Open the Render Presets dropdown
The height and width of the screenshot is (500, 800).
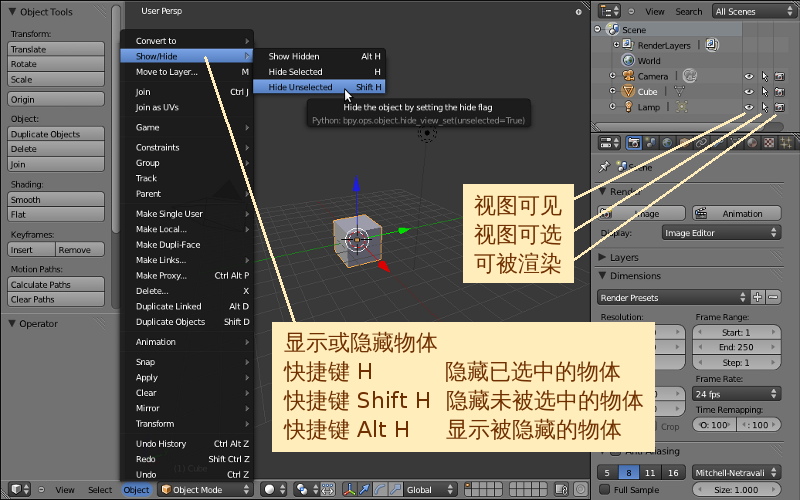672,297
